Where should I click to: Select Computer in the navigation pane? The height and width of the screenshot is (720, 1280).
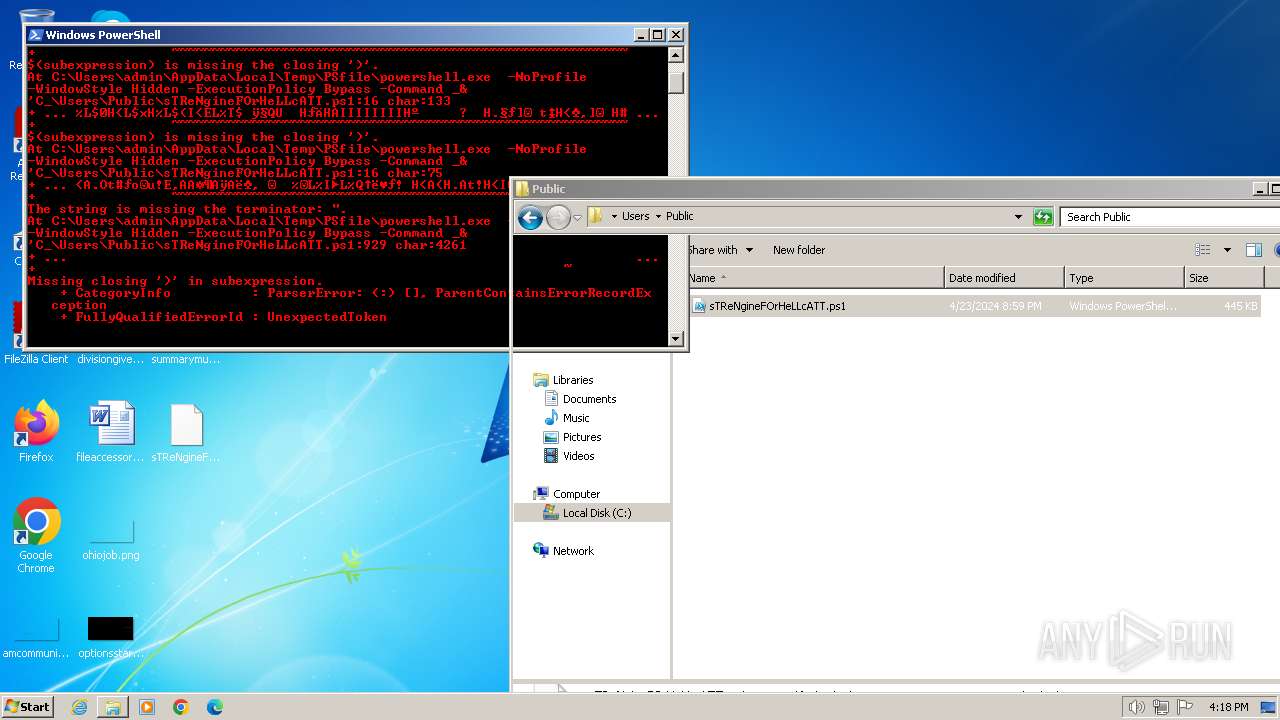click(576, 494)
